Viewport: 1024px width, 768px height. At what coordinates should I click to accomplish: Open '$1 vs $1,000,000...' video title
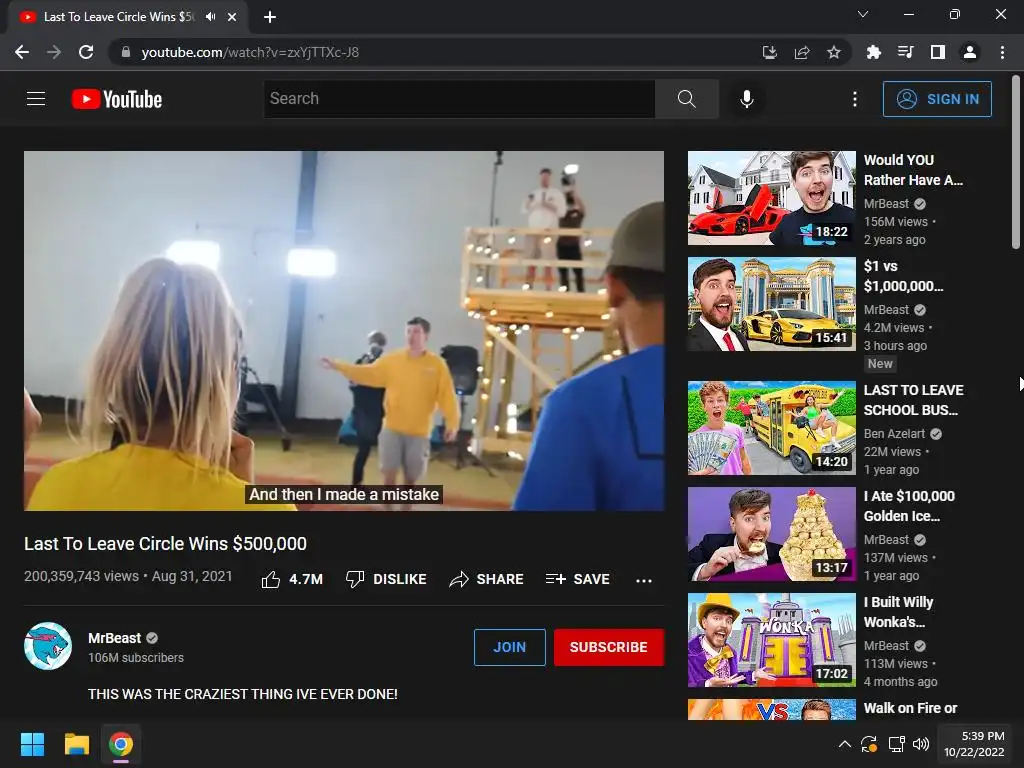[x=903, y=276]
